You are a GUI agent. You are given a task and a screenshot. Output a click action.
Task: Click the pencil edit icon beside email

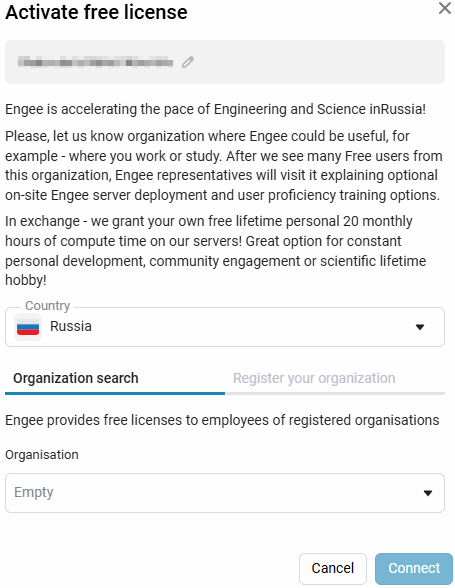188,62
